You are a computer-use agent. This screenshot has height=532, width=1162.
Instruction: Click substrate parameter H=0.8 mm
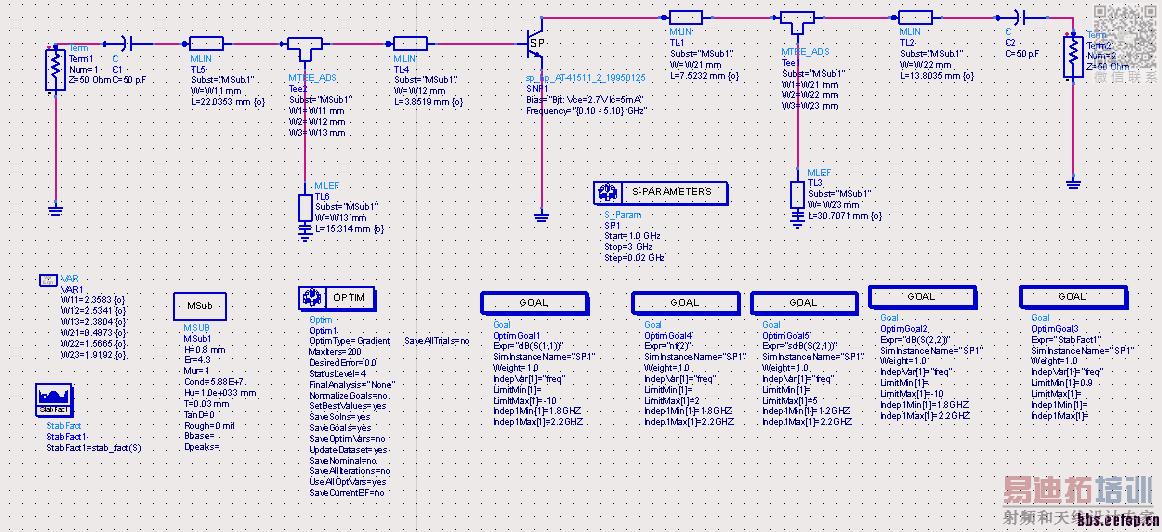(x=204, y=348)
